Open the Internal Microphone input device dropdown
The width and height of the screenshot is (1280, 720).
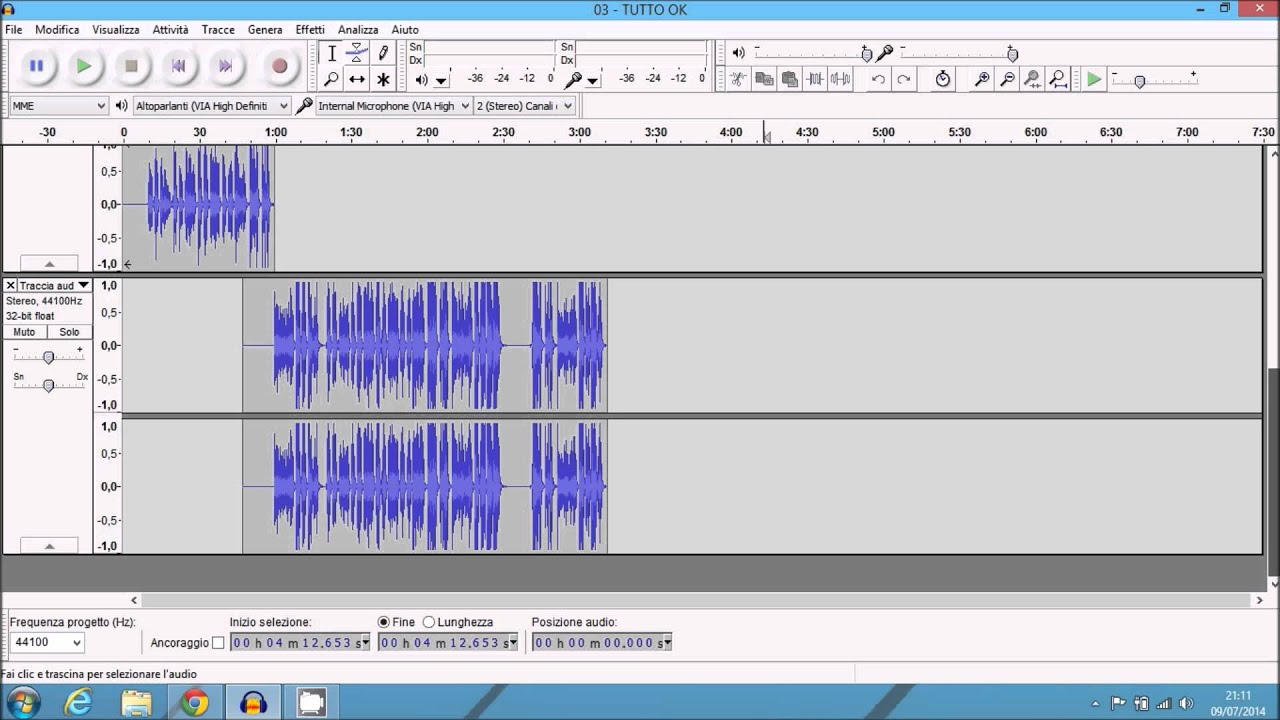393,105
